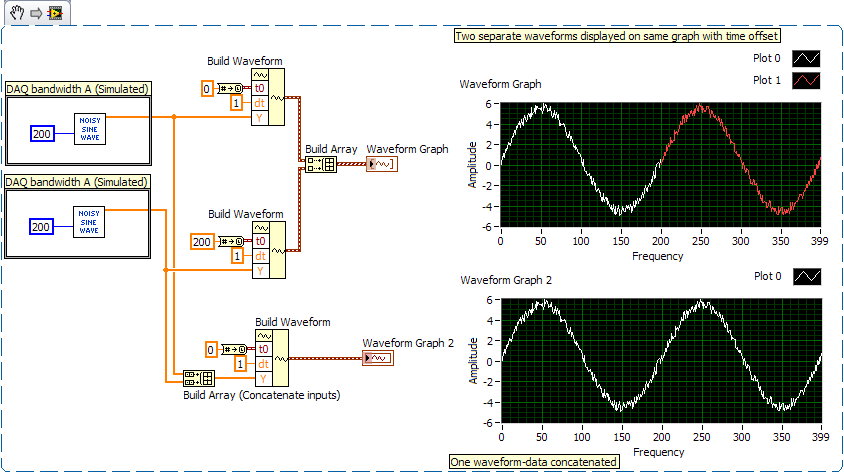Click timestamp conversion node beside top 0 constant
The width and height of the screenshot is (844, 473).
[x=231, y=88]
